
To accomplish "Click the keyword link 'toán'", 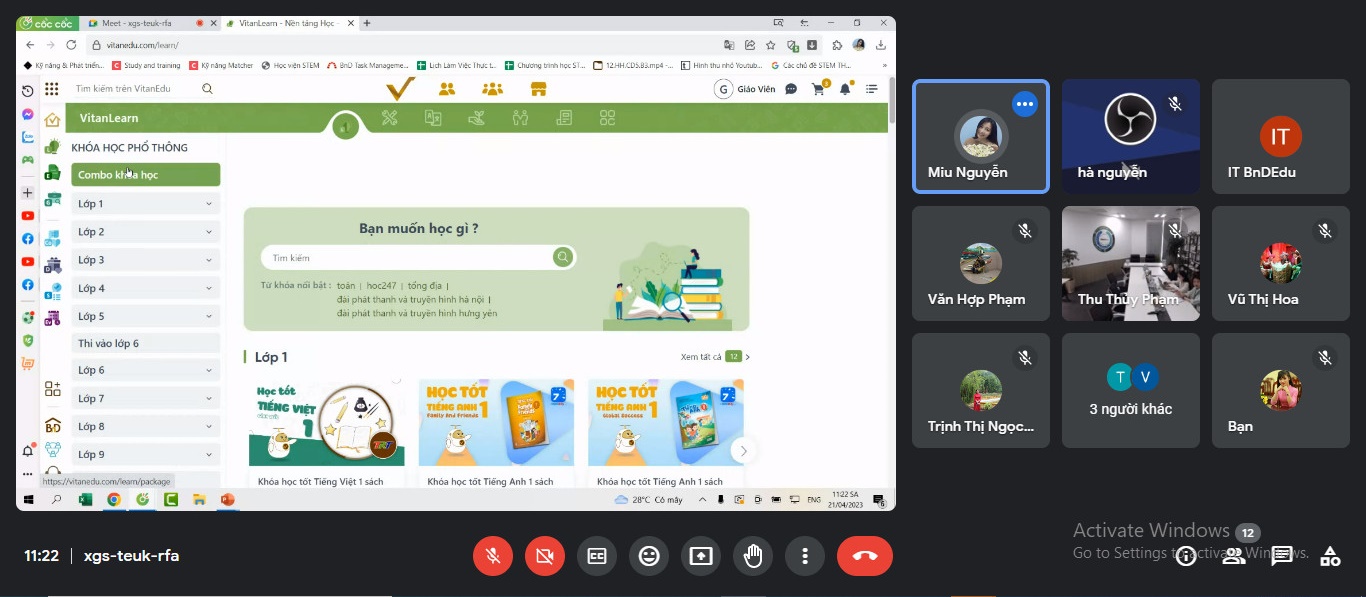I will 346,286.
